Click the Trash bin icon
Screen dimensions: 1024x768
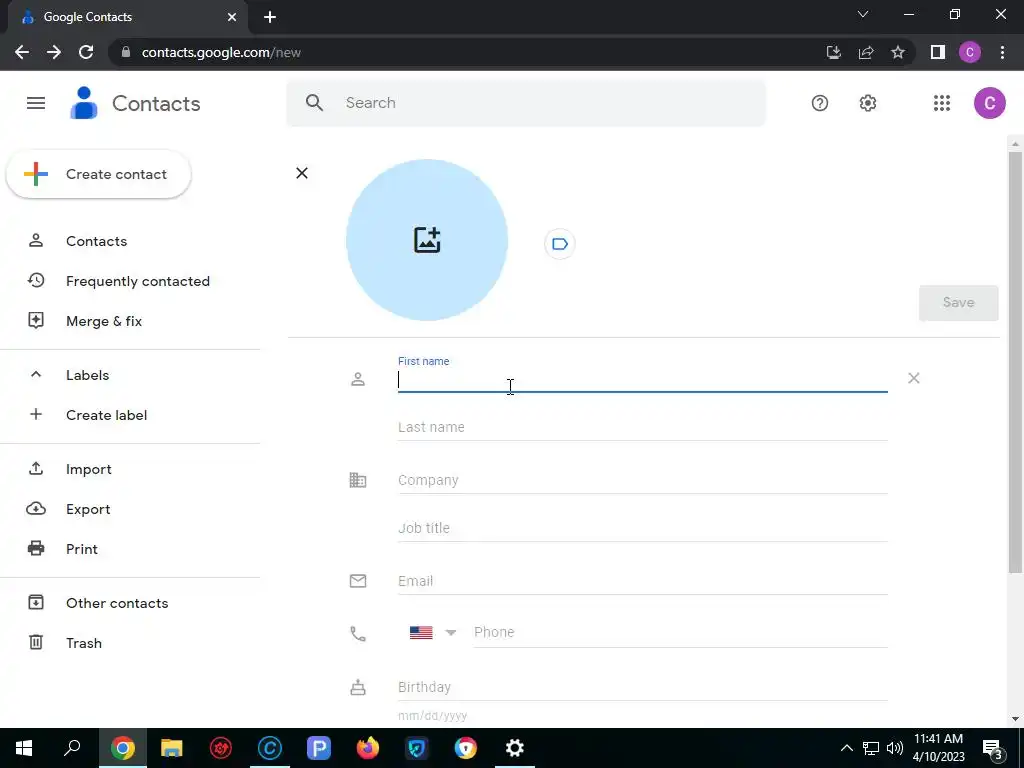pyautogui.click(x=36, y=643)
